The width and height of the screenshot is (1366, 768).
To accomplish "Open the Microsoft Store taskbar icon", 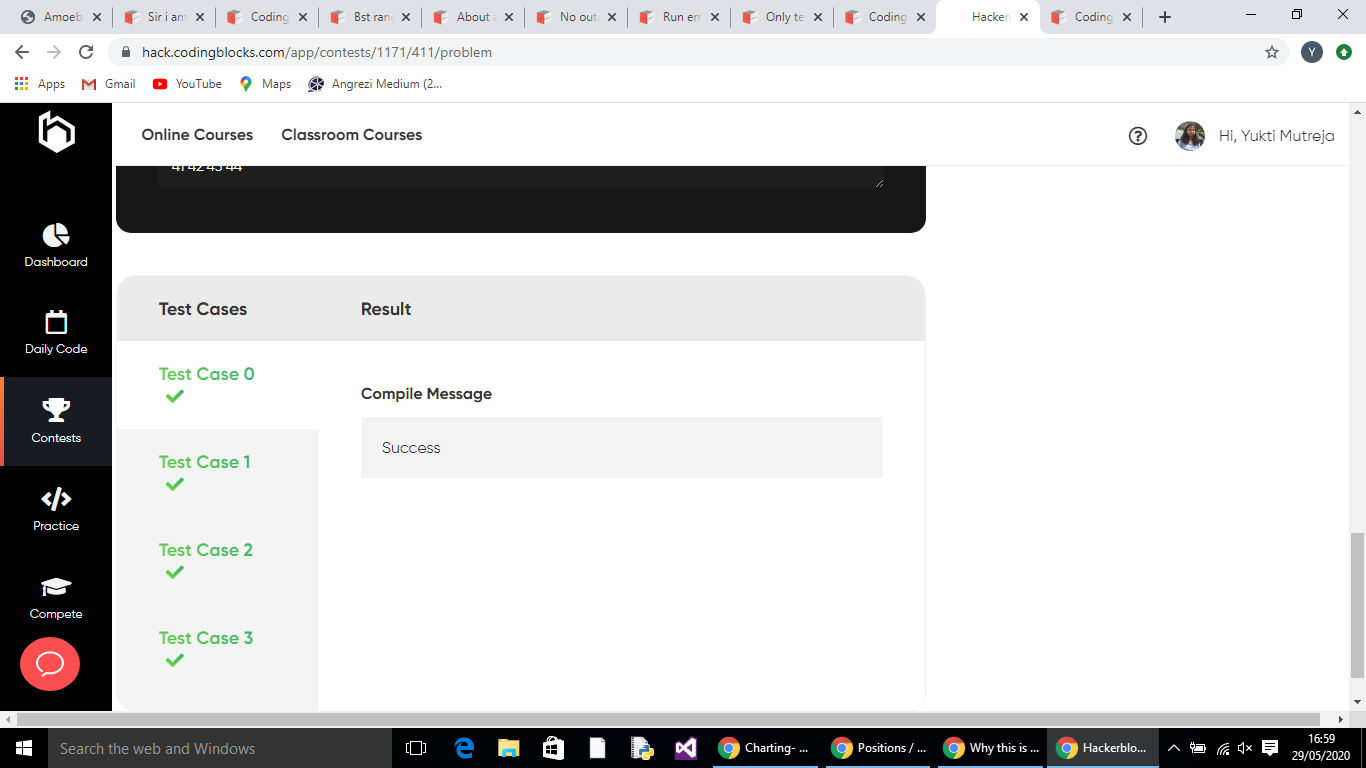I will coord(553,748).
